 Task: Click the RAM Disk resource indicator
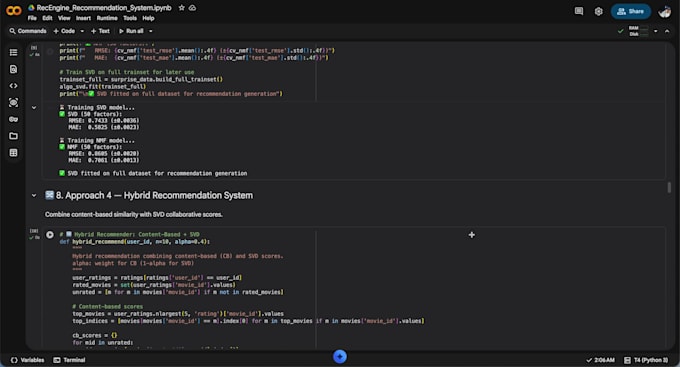point(638,31)
